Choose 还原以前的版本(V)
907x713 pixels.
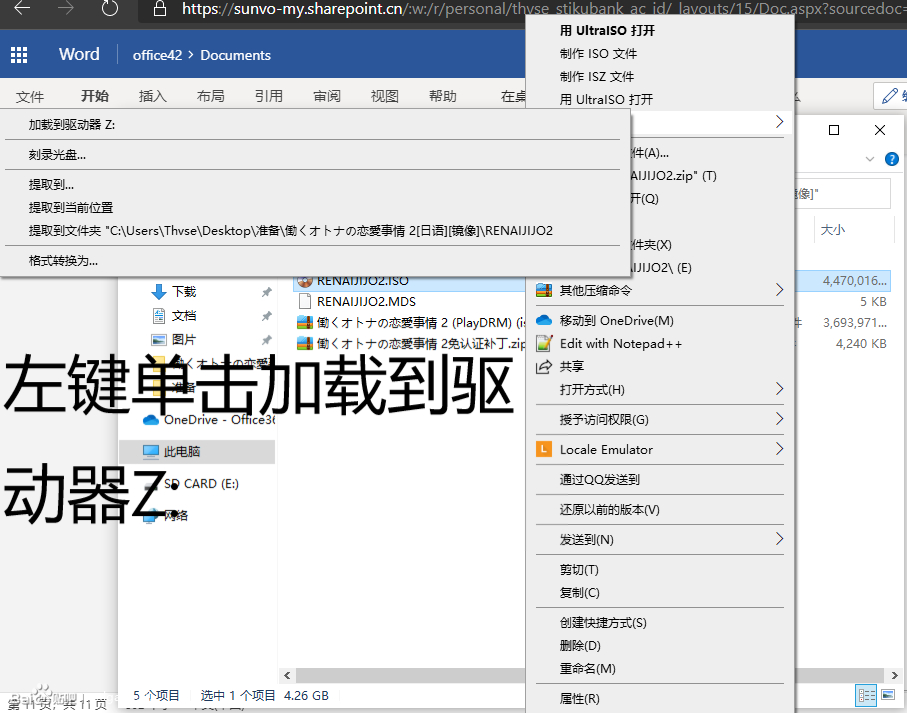click(x=659, y=509)
